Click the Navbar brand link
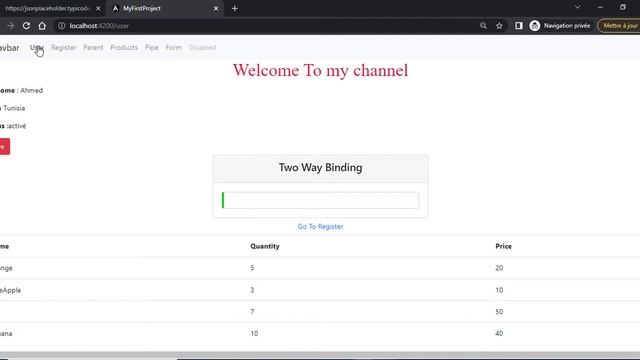Image resolution: width=640 pixels, height=360 pixels. [x=9, y=48]
